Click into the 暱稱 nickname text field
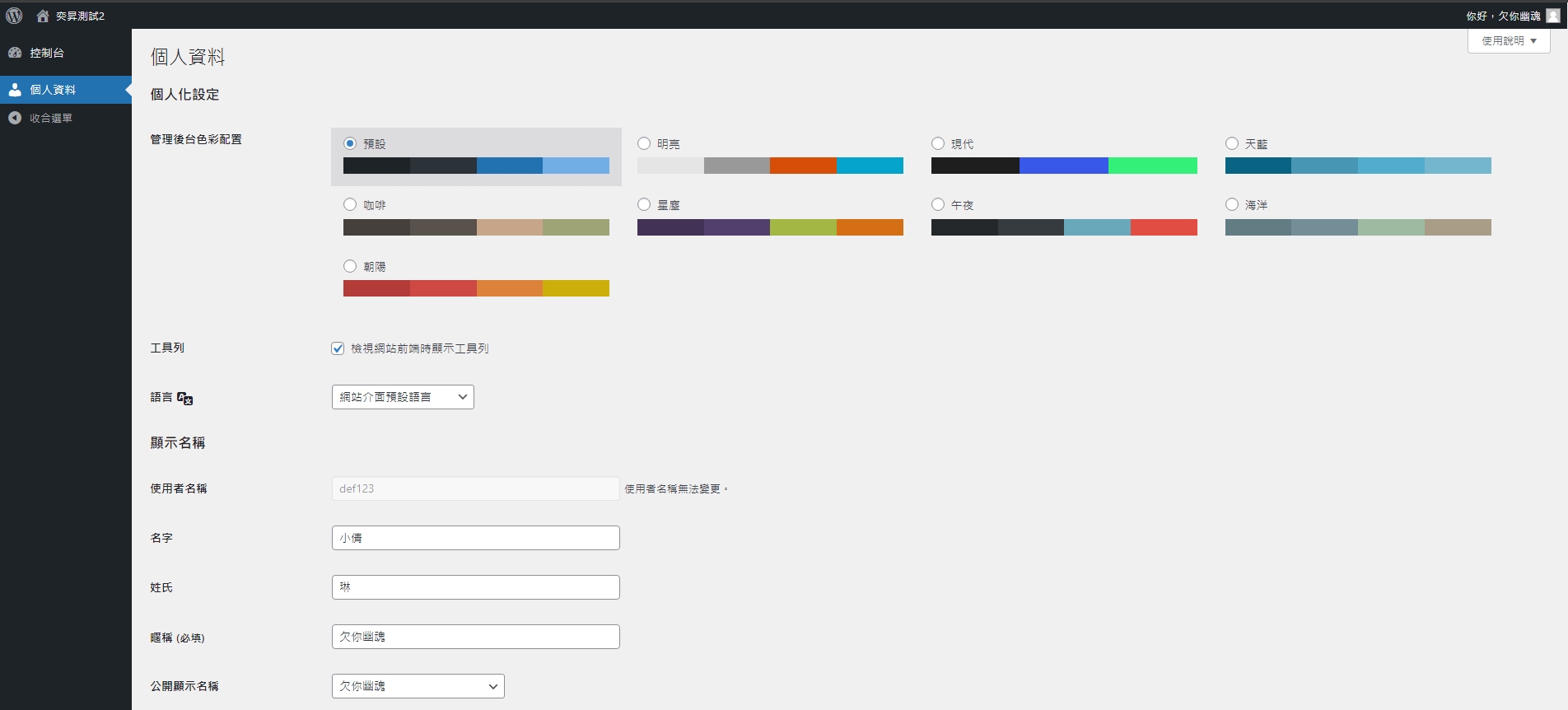Viewport: 1568px width, 710px height. point(475,637)
